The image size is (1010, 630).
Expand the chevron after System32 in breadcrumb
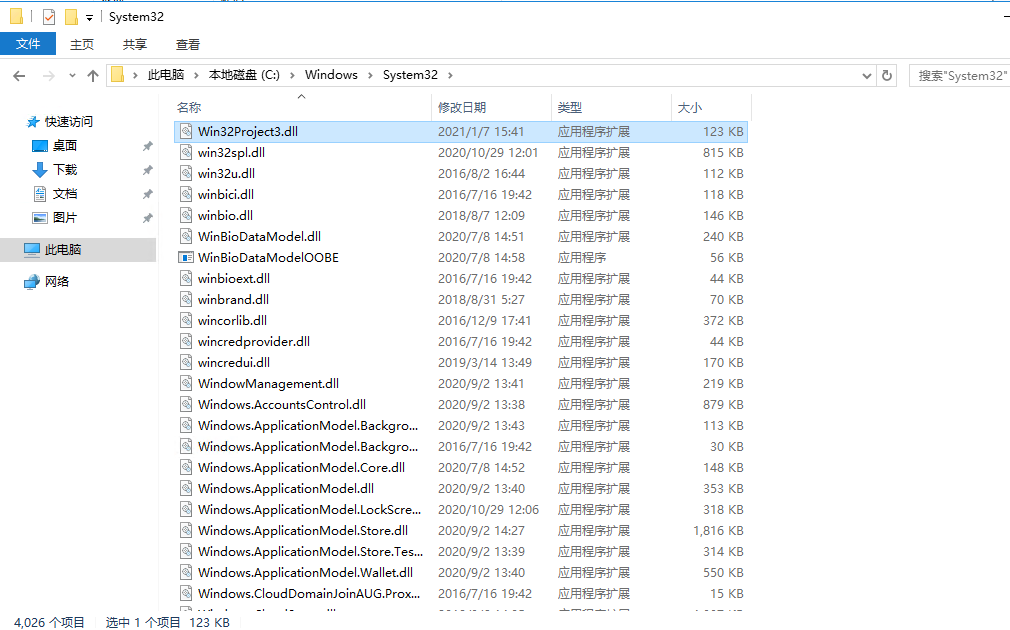pyautogui.click(x=450, y=75)
